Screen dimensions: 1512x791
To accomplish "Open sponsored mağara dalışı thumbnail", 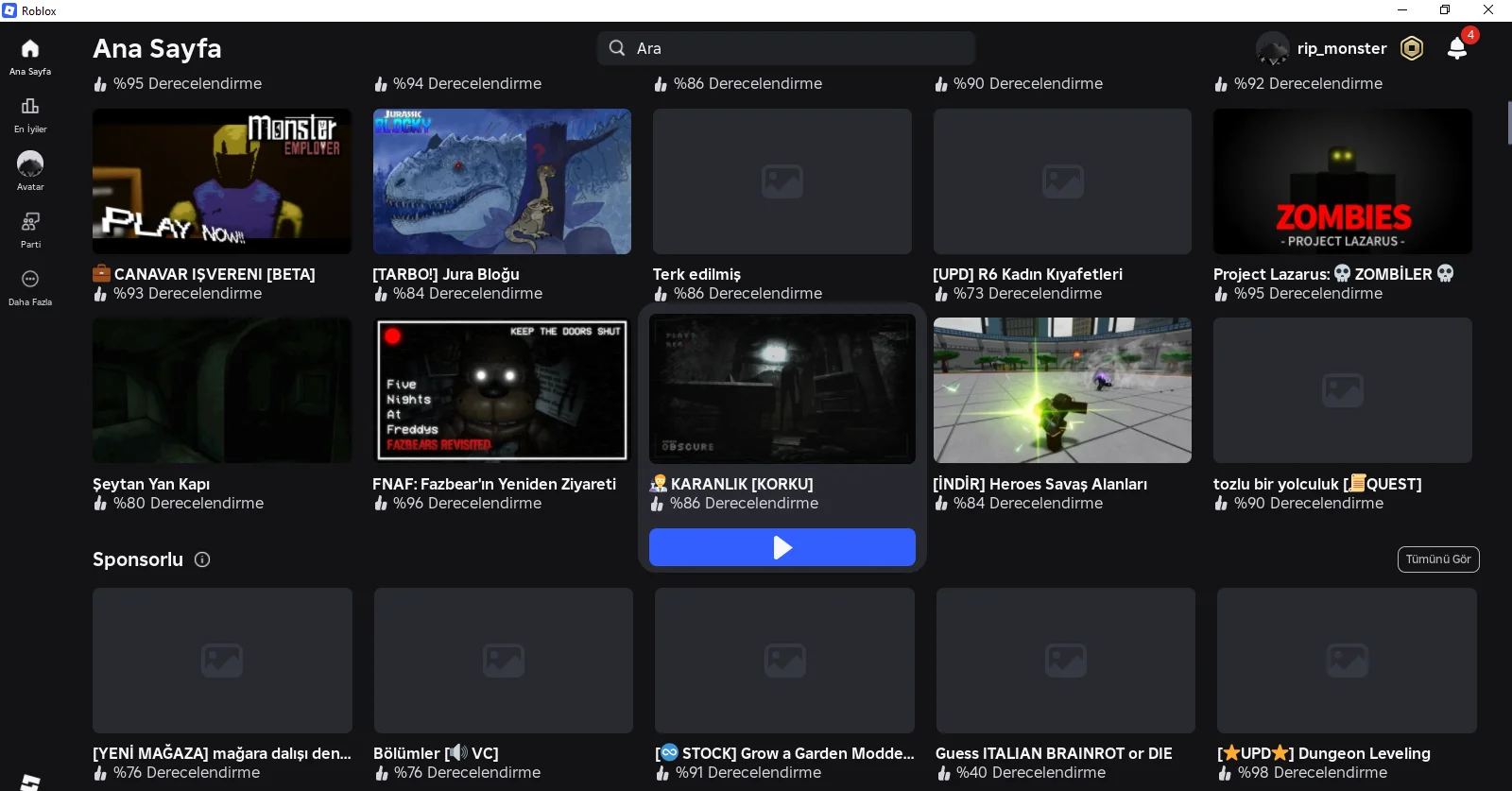I will pyautogui.click(x=222, y=661).
